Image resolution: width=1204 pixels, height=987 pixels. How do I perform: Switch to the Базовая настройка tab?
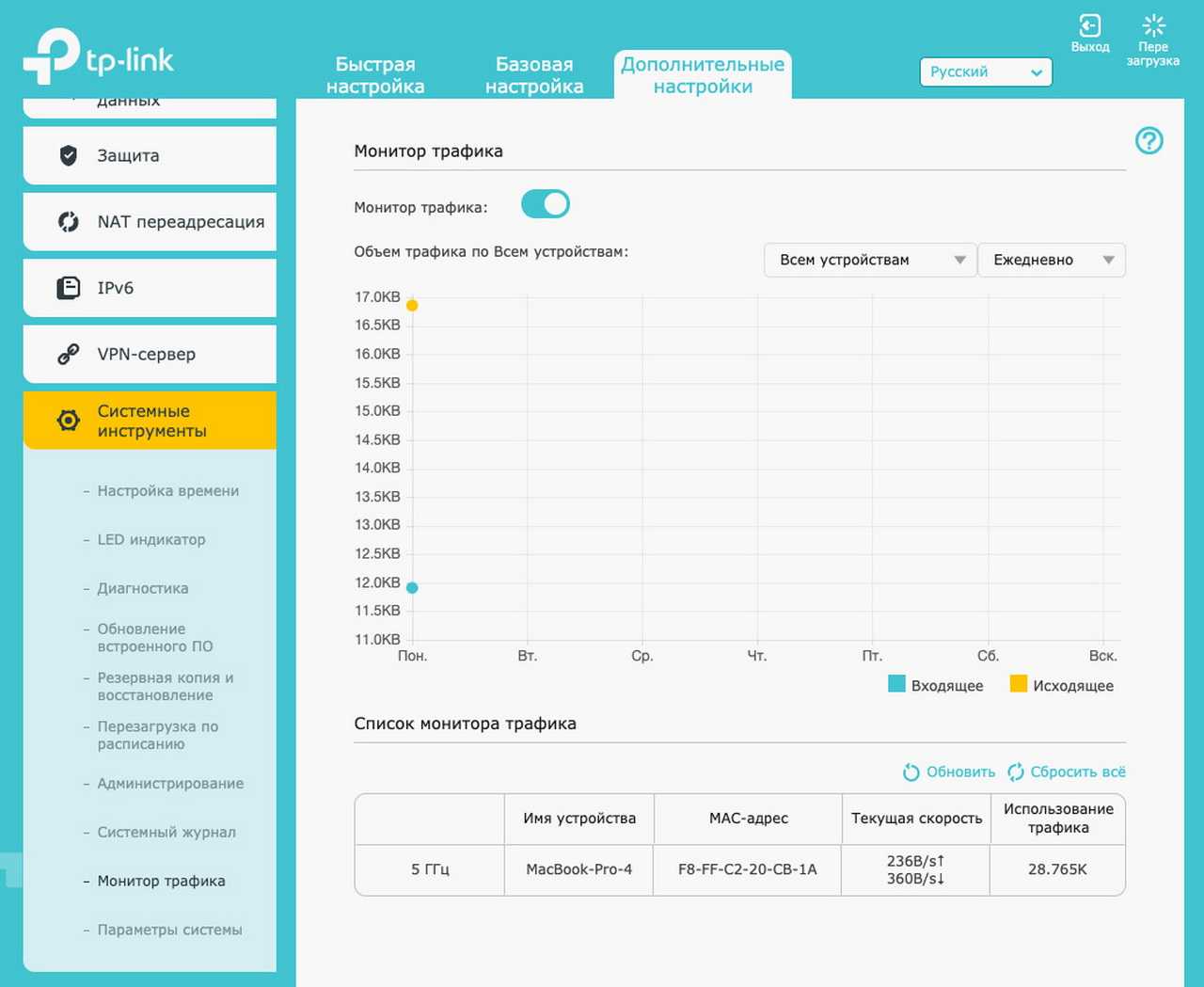coord(534,75)
